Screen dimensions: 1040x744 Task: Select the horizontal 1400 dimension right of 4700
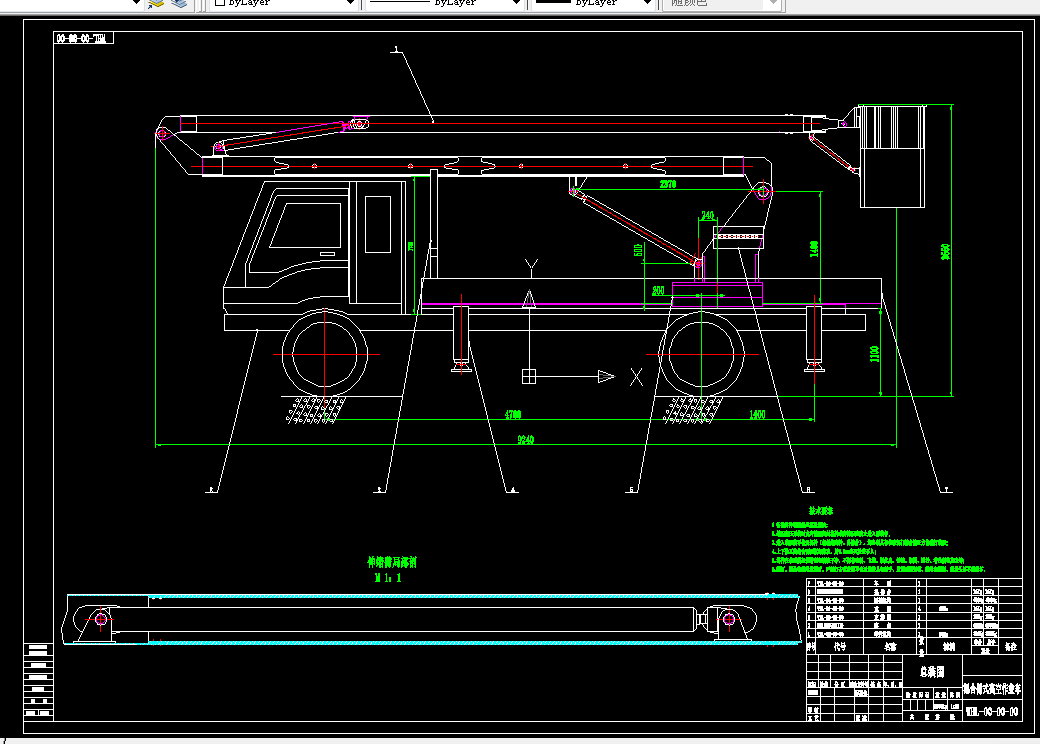[x=757, y=414]
